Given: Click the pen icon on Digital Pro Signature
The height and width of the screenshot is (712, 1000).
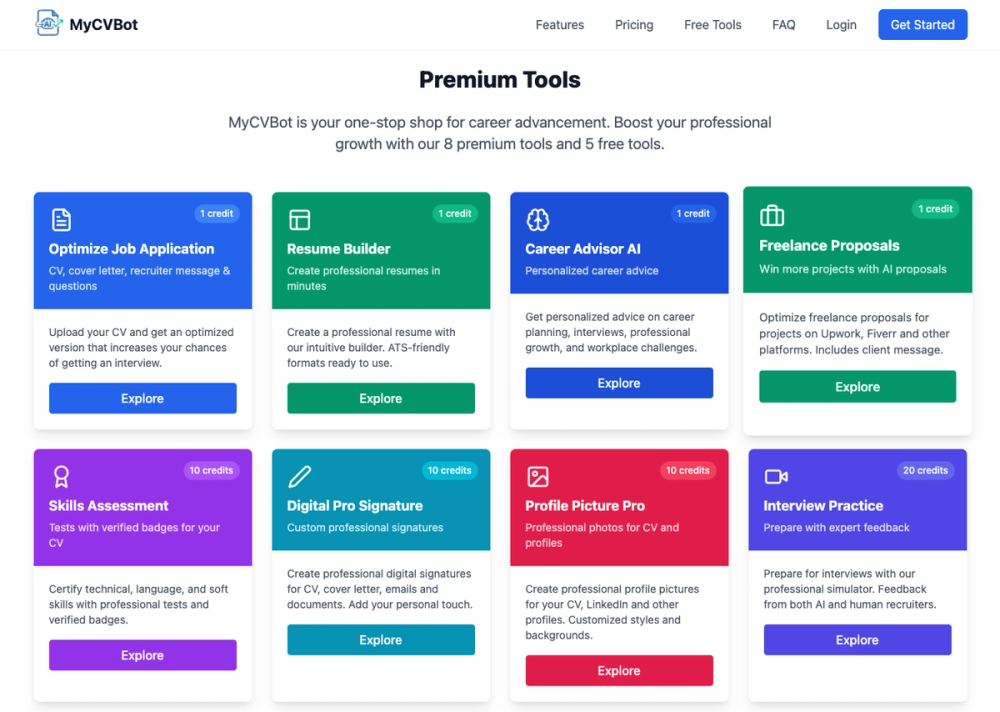Looking at the screenshot, I should [299, 477].
